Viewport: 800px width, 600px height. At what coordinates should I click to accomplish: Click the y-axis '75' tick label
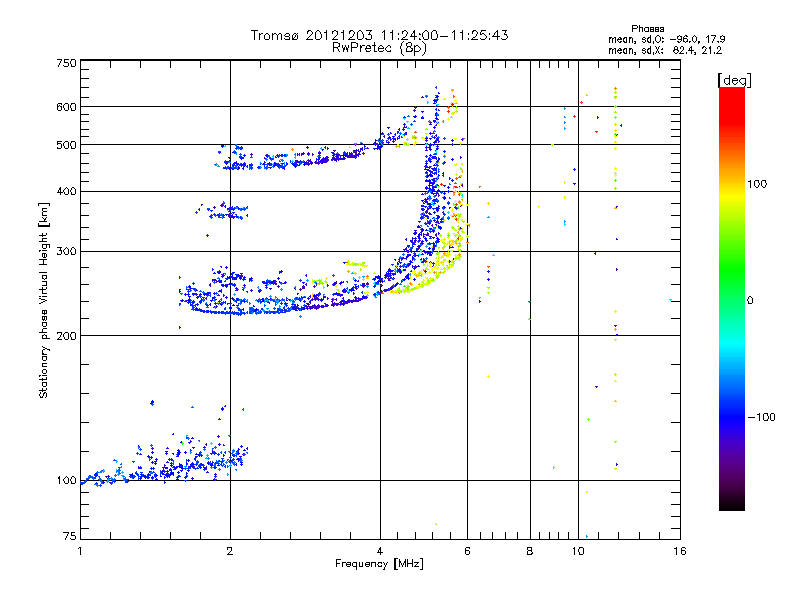click(70, 536)
